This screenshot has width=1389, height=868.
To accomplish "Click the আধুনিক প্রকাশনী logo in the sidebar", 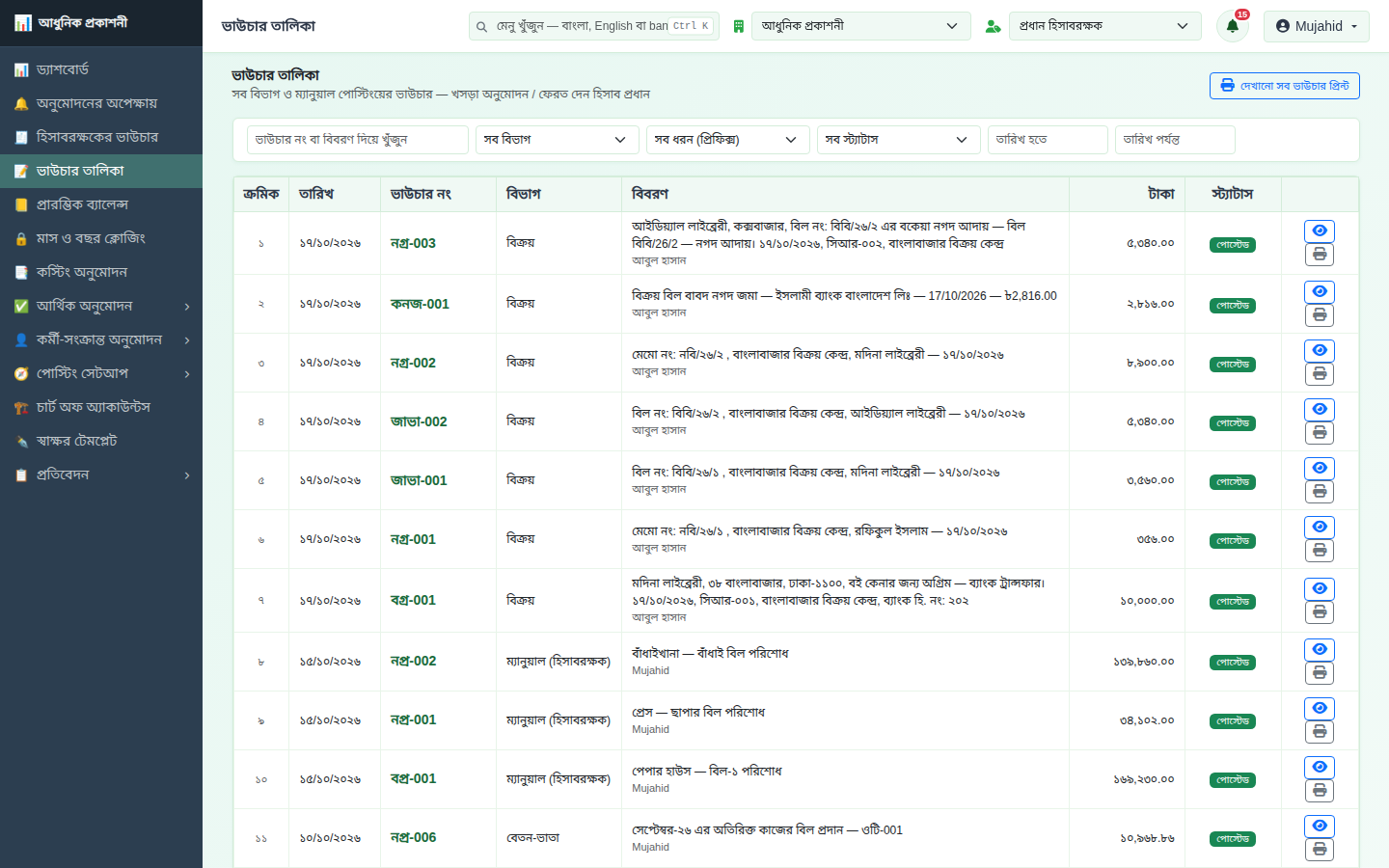I will pos(70,22).
